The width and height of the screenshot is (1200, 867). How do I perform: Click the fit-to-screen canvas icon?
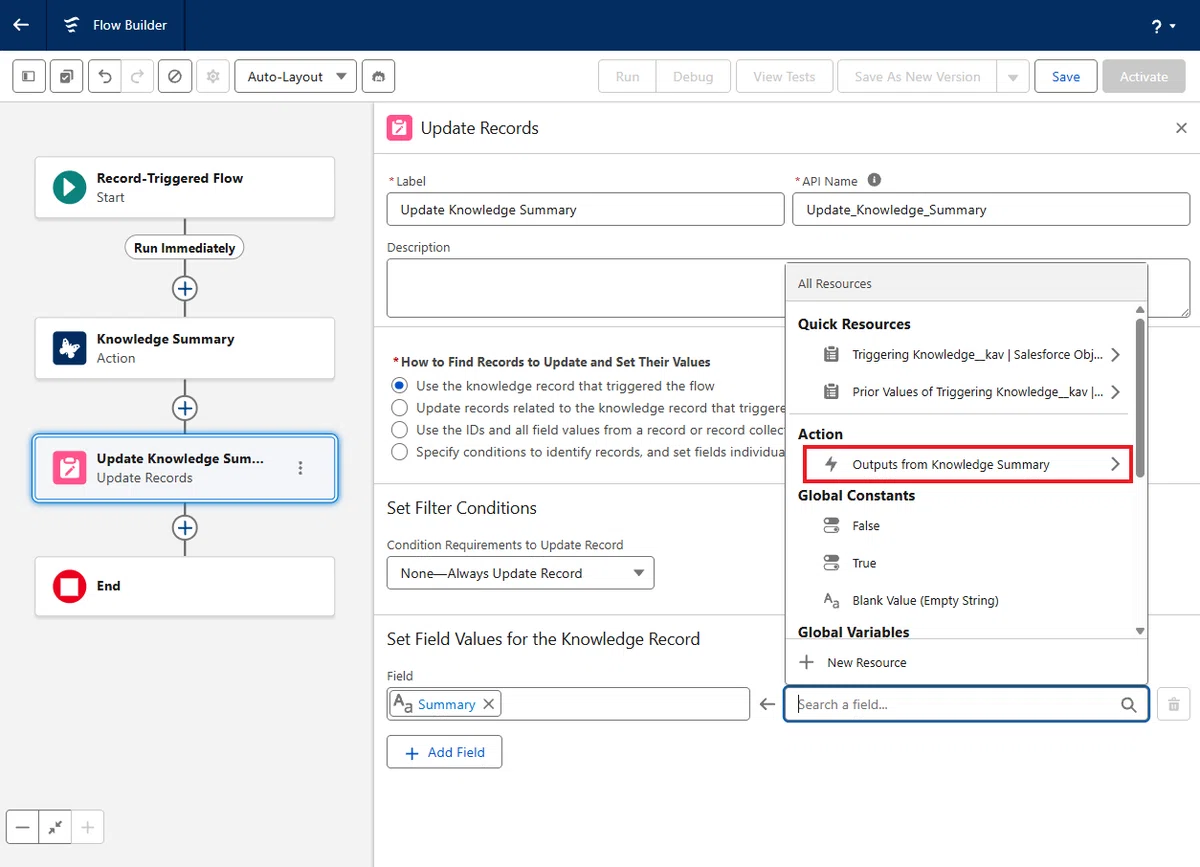(x=55, y=827)
